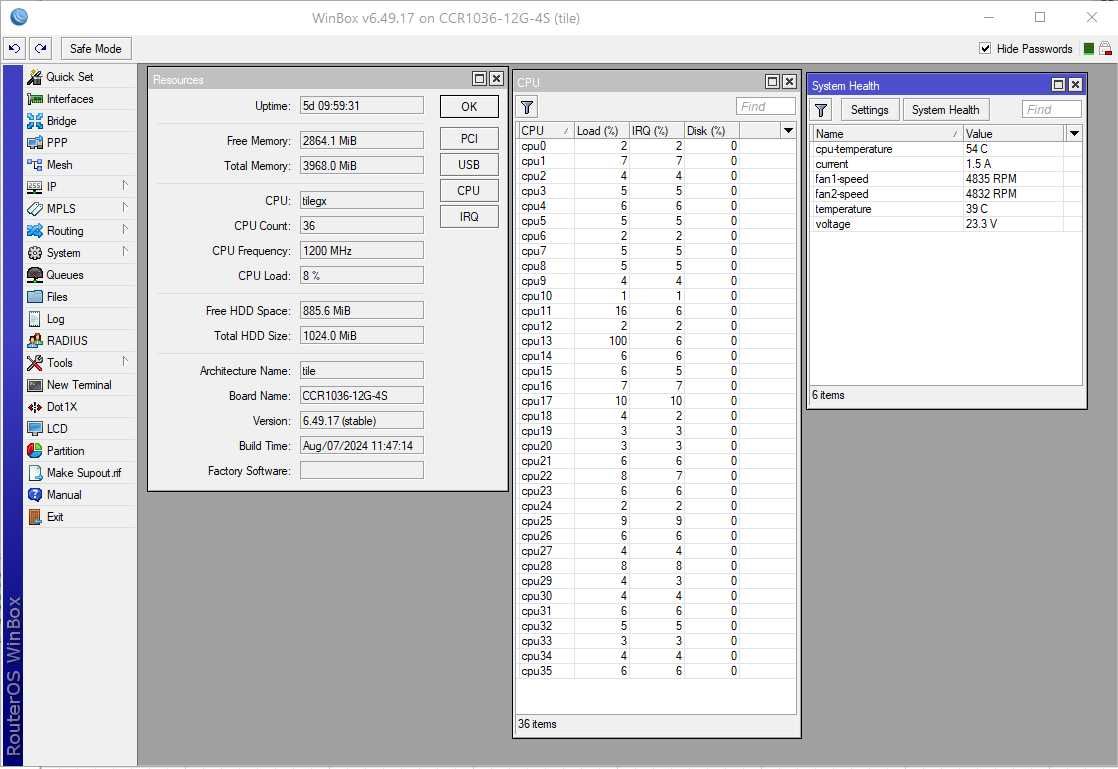Screen dimensions: 1118x769
Task: Sort System Health by Value column
Action: pyautogui.click(x=1013, y=133)
